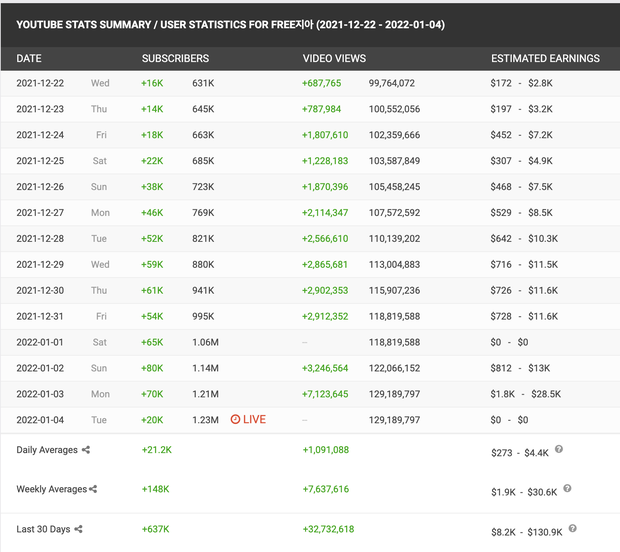Click subscriber gain +38K
Viewport: 620px width, 552px height.
(x=152, y=187)
